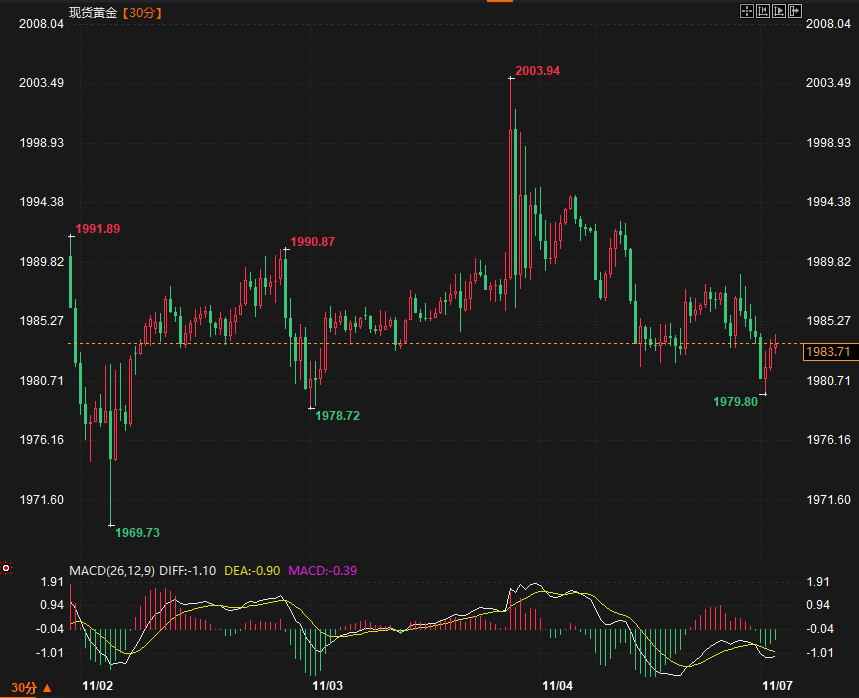The height and width of the screenshot is (698, 859).
Task: Click the 1969.73 low price marker
Action: click(x=138, y=532)
